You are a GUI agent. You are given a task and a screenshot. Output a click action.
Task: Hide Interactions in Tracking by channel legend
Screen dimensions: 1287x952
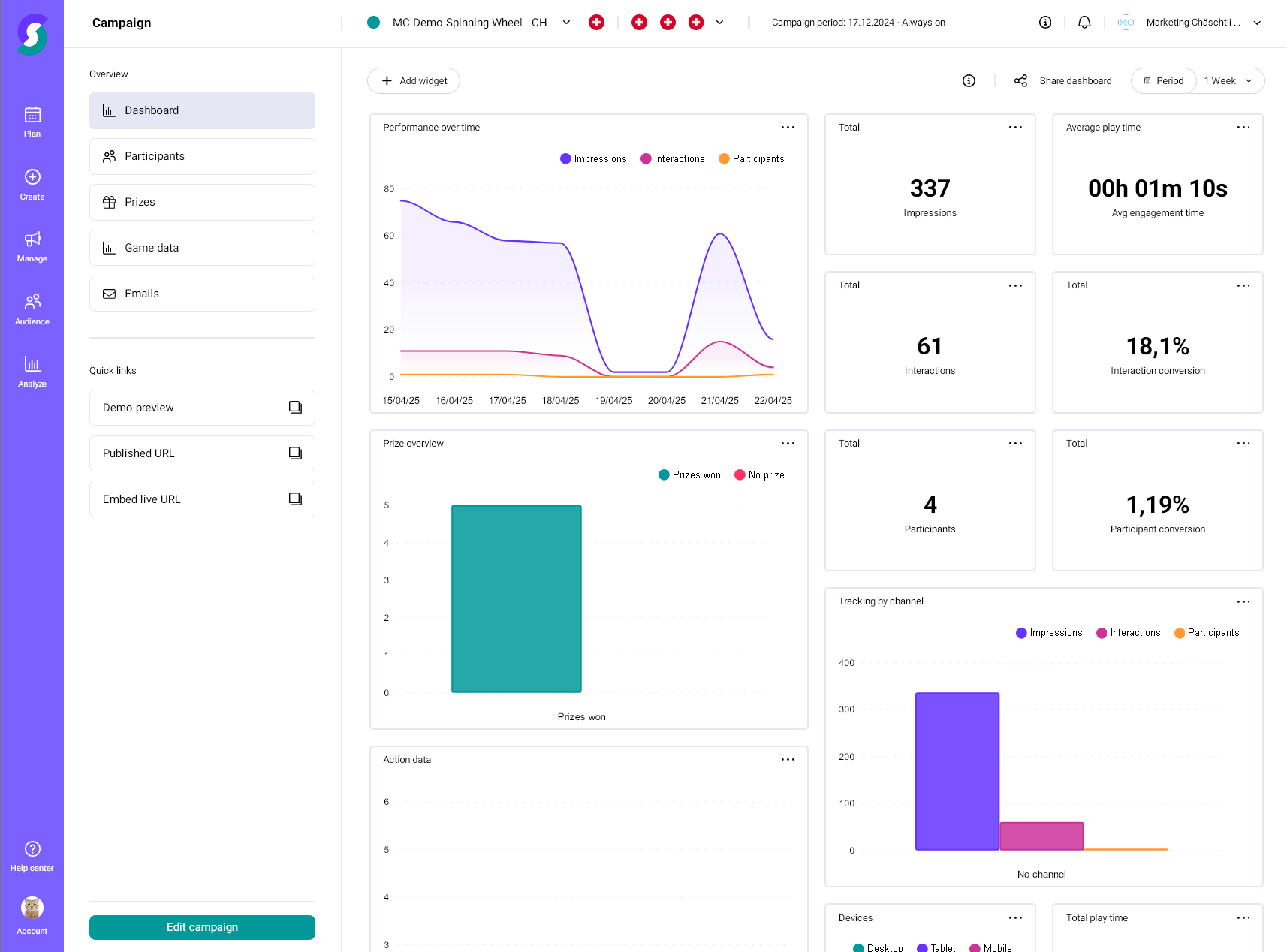(1129, 632)
